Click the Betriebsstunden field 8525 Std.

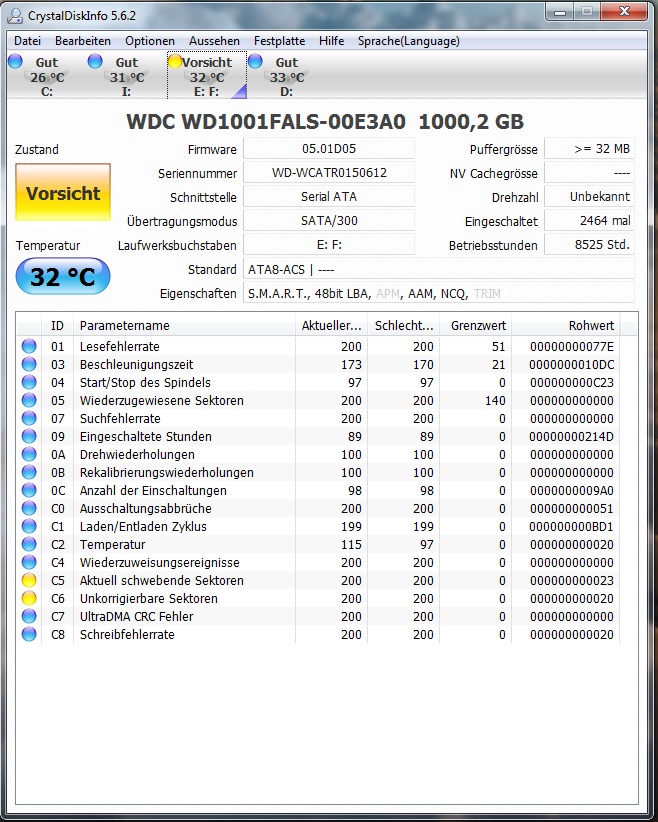pos(589,245)
